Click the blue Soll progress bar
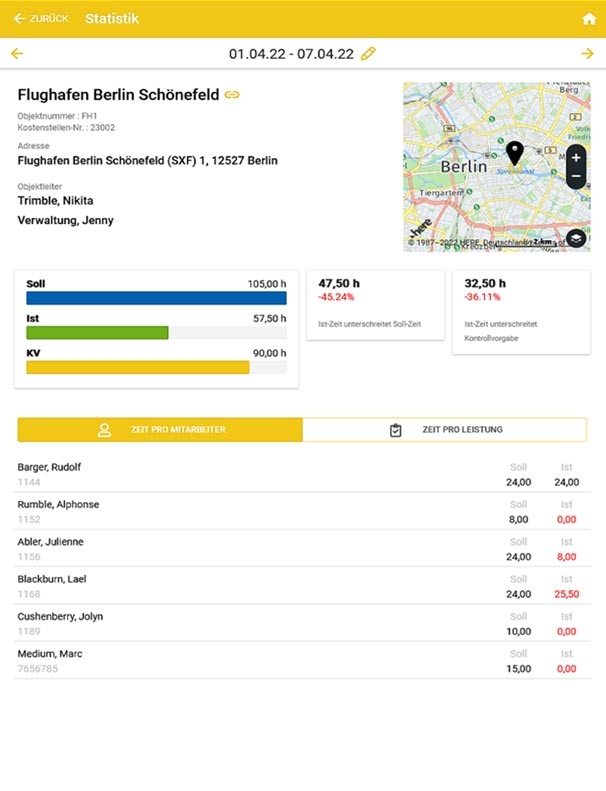 pos(156,298)
